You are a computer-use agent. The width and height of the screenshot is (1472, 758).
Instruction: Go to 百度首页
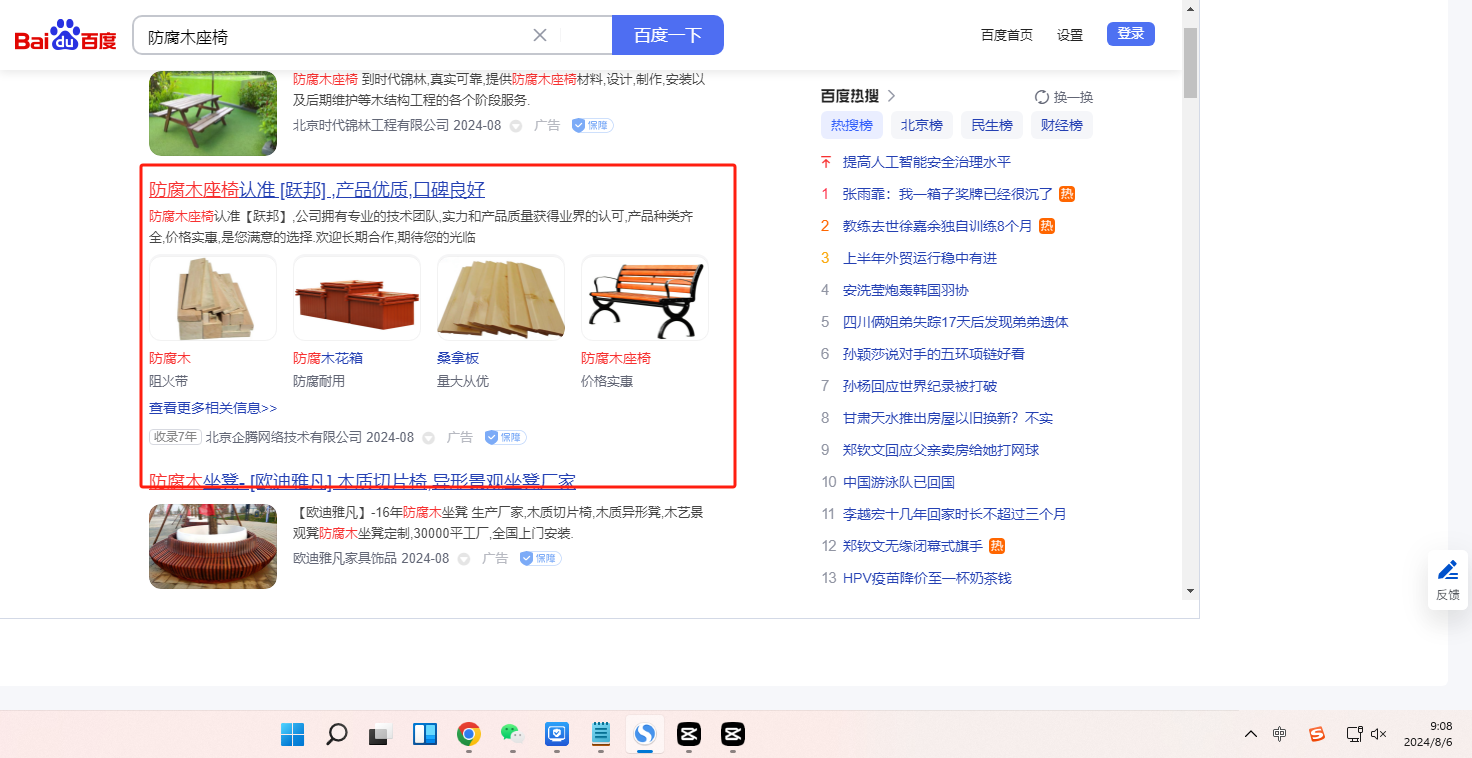click(1007, 35)
